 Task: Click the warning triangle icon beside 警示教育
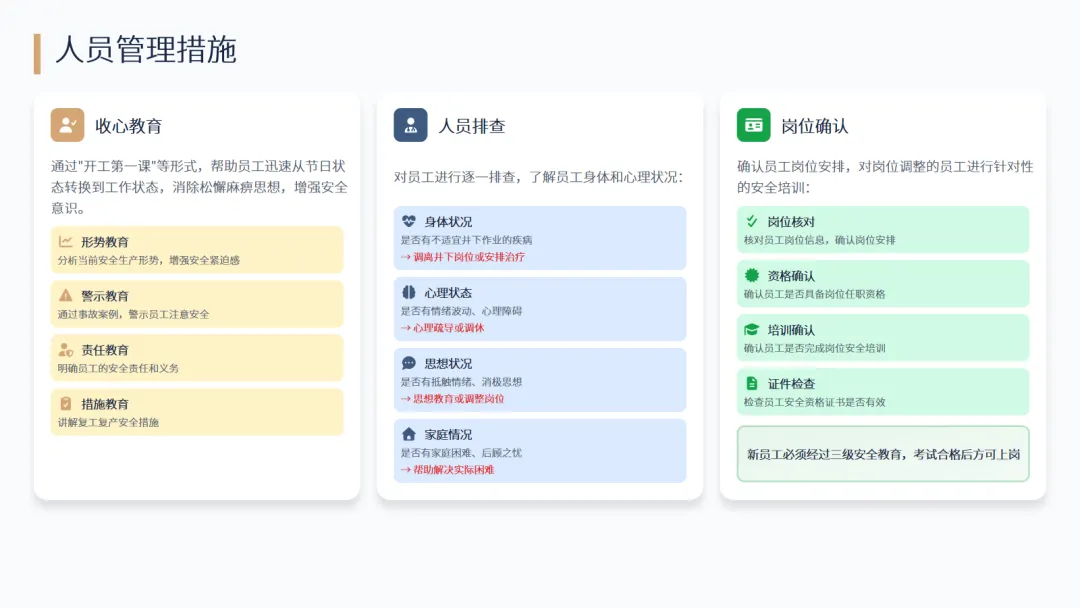click(66, 295)
